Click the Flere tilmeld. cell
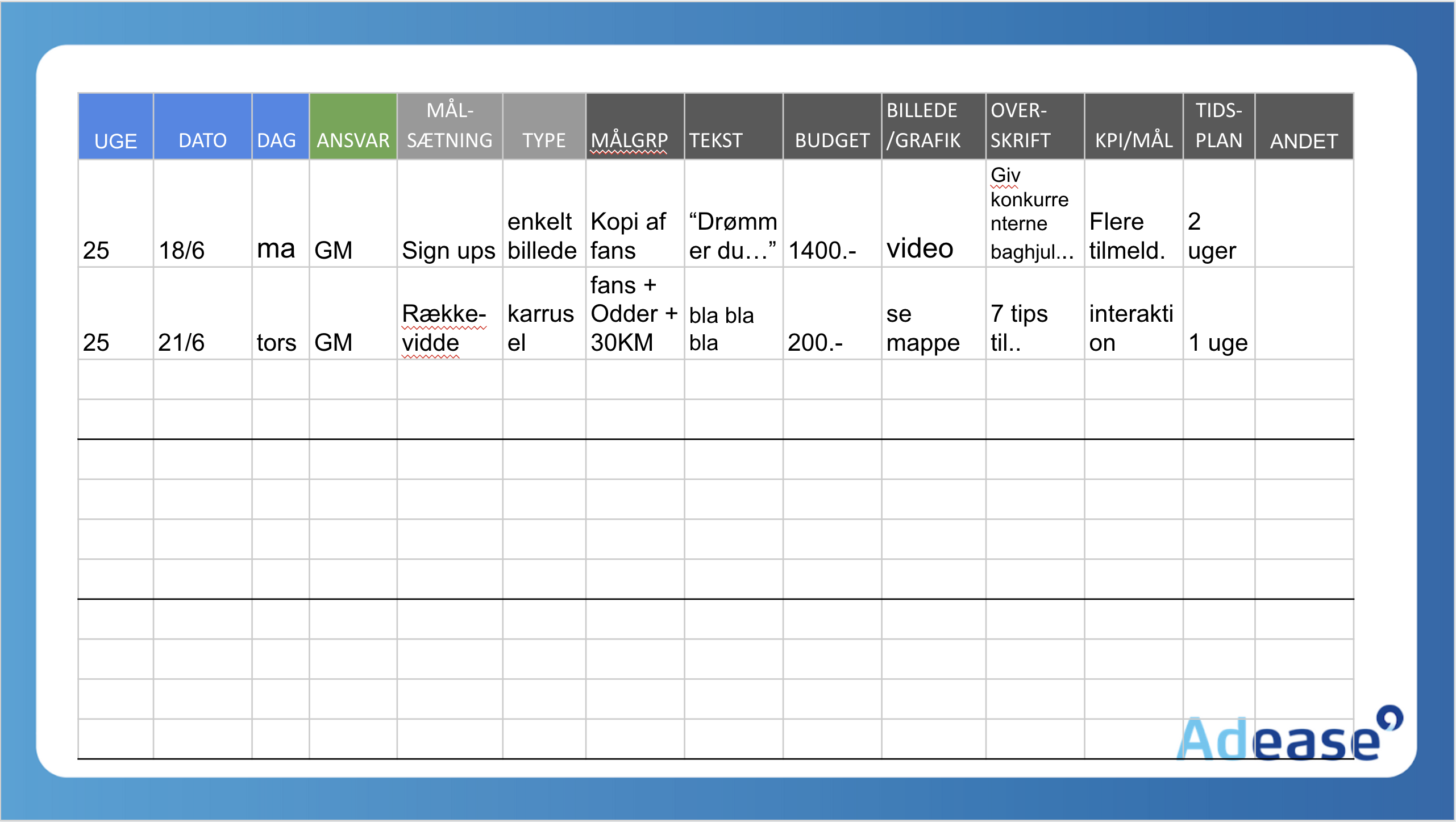Image resolution: width=1456 pixels, height=822 pixels. point(1133,214)
